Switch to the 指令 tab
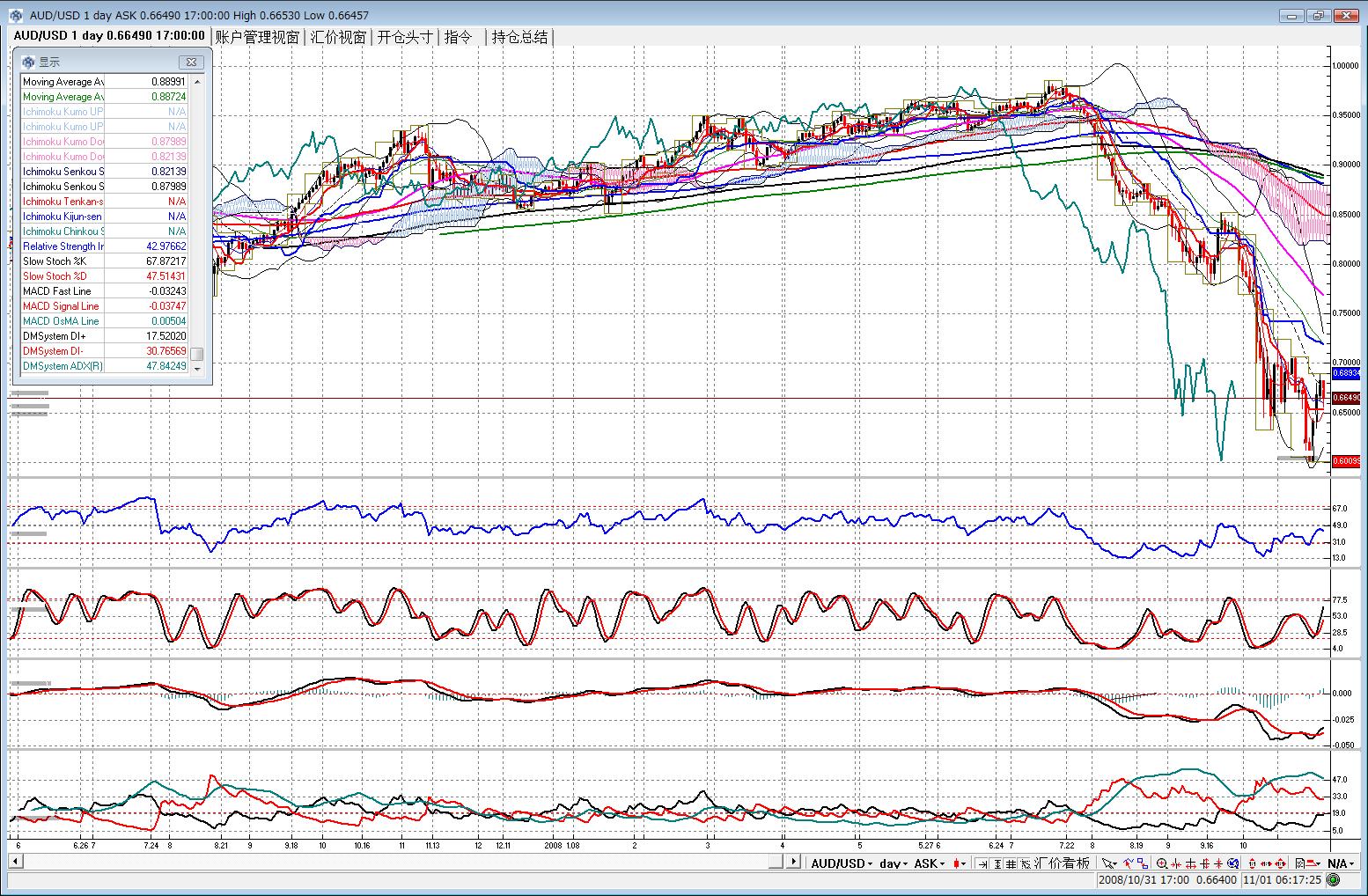Screen dimensions: 1368x896 coord(458,37)
